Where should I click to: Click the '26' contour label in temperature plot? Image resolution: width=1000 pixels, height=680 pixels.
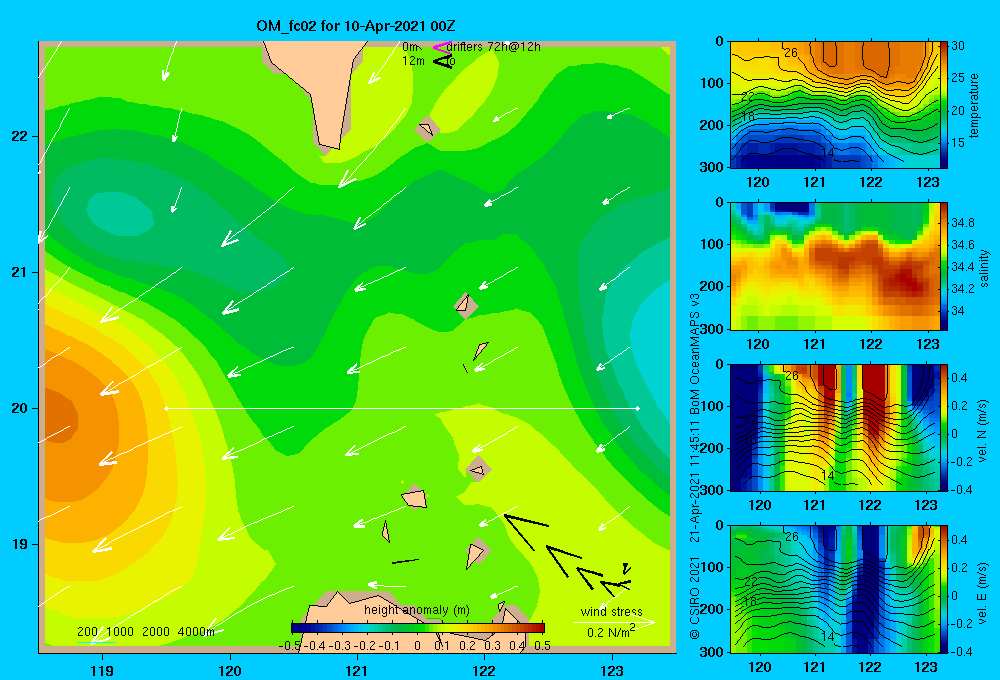click(791, 53)
